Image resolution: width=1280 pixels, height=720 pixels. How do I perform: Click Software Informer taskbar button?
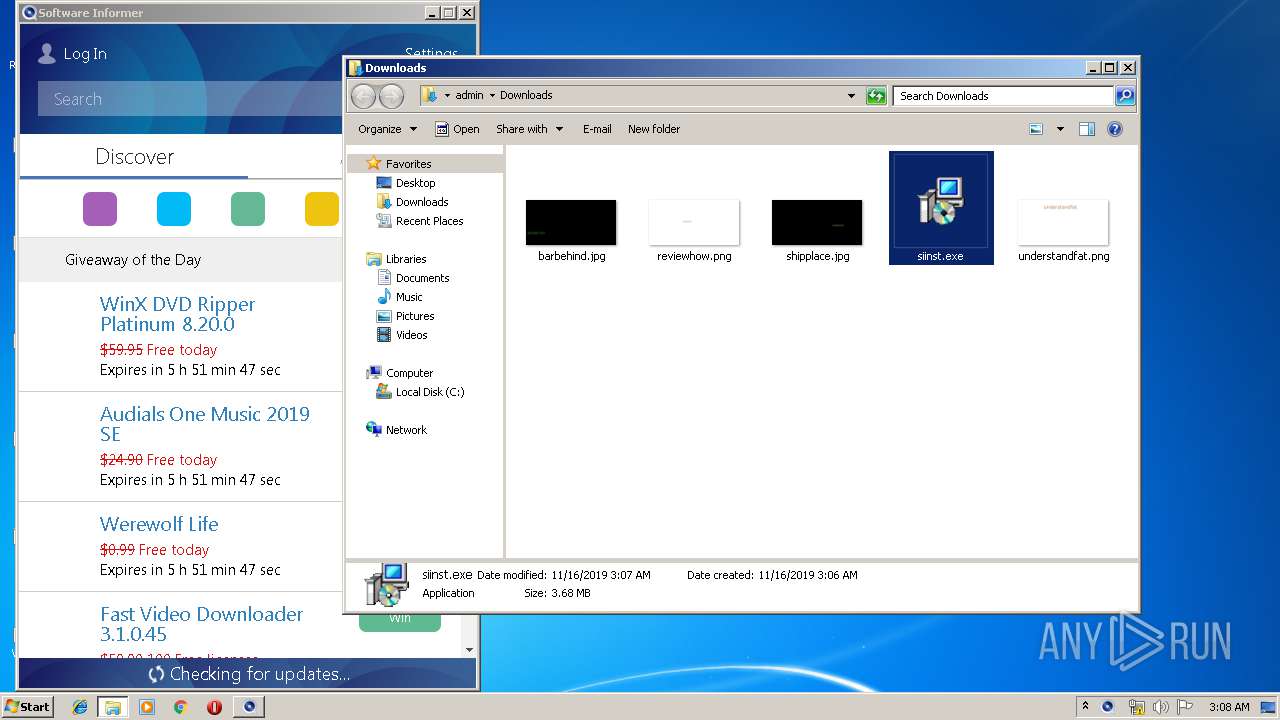point(249,707)
